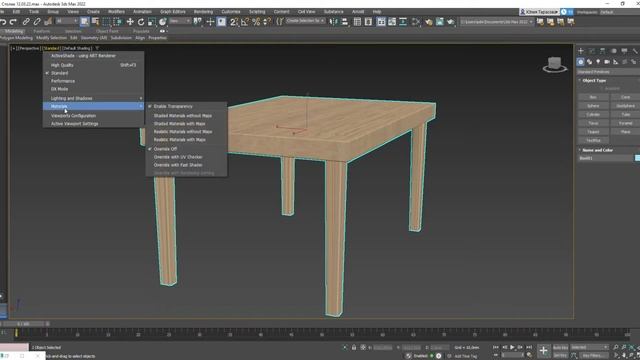Click the Play Animation button

[512, 347]
